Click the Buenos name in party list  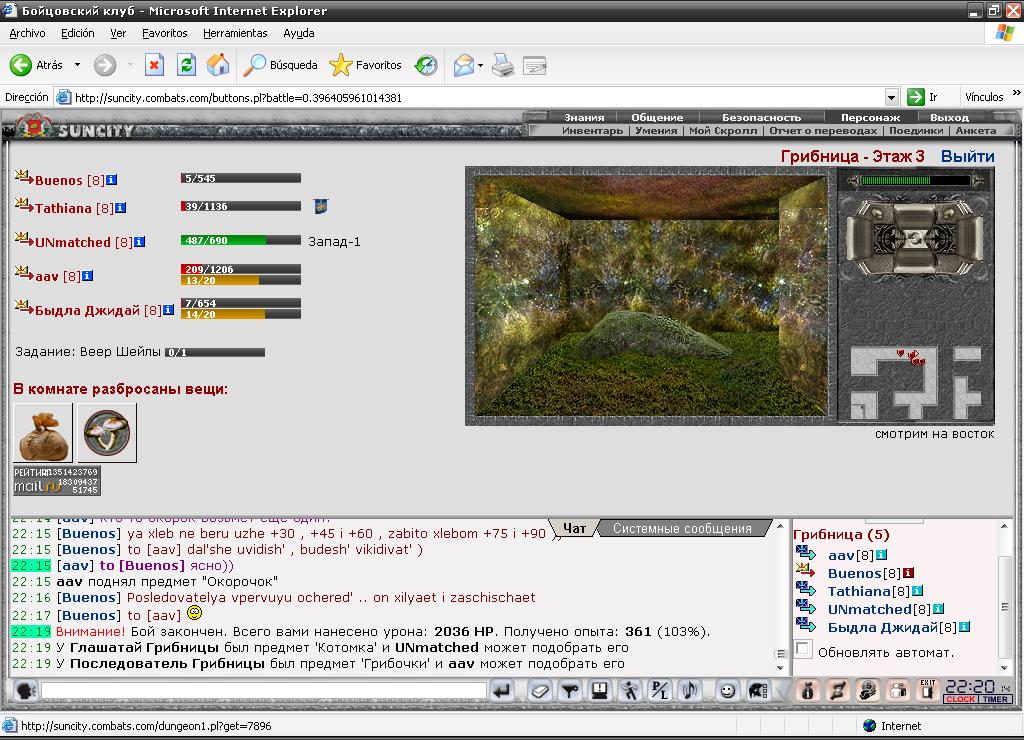pos(59,180)
